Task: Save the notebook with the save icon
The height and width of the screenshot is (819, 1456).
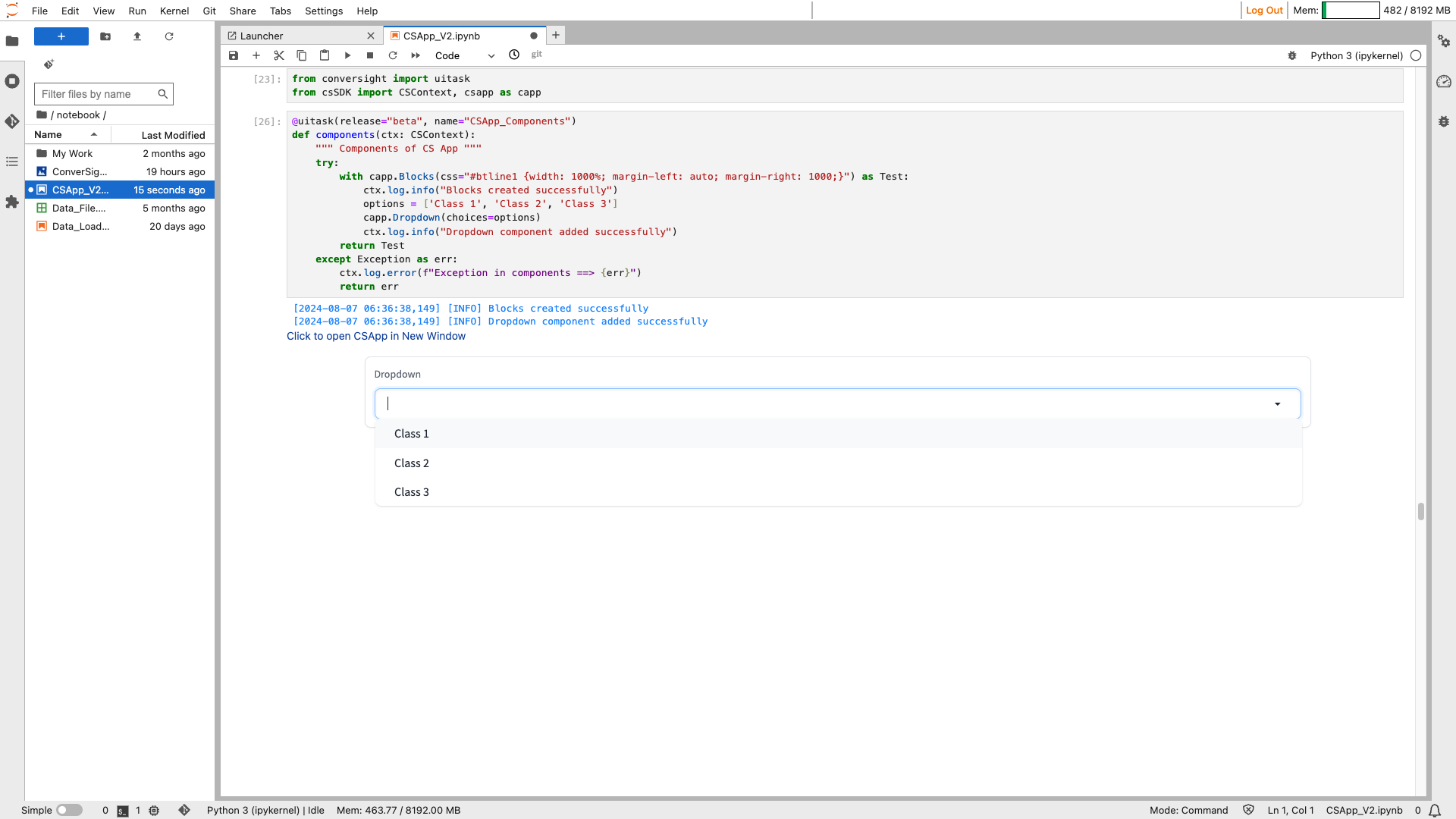Action: point(234,55)
